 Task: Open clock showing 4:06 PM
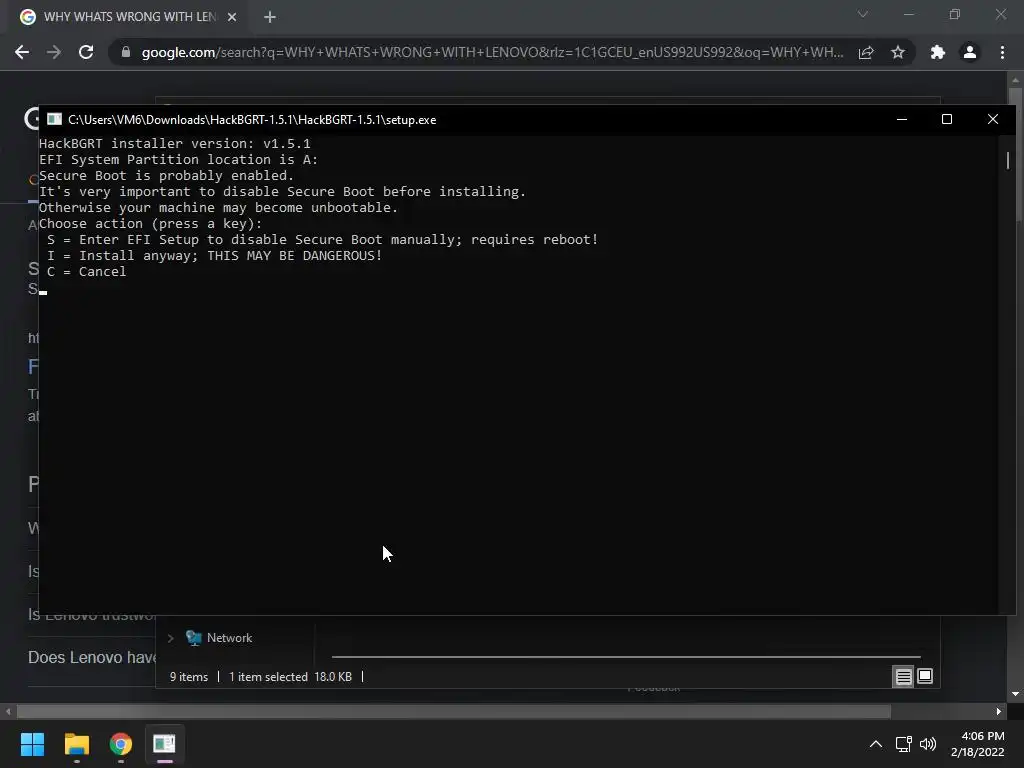point(978,744)
